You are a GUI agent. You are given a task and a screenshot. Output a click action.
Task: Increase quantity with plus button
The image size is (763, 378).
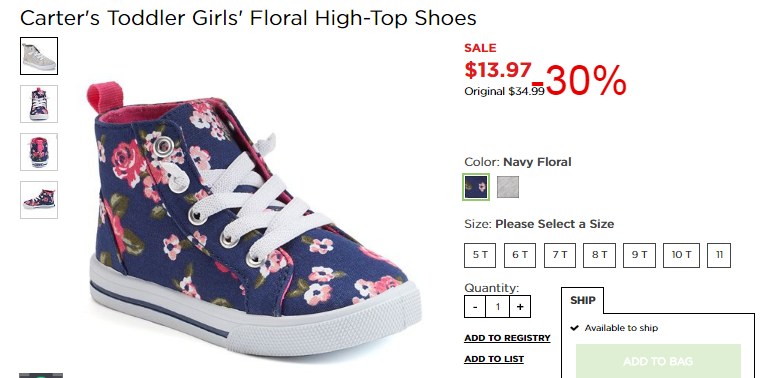[520, 307]
